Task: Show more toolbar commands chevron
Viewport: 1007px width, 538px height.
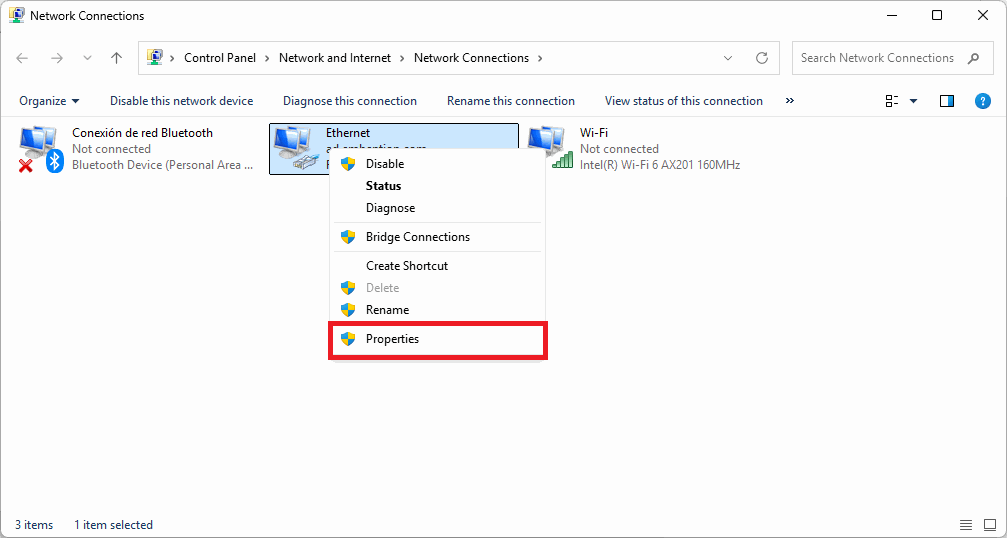Action: coord(790,101)
